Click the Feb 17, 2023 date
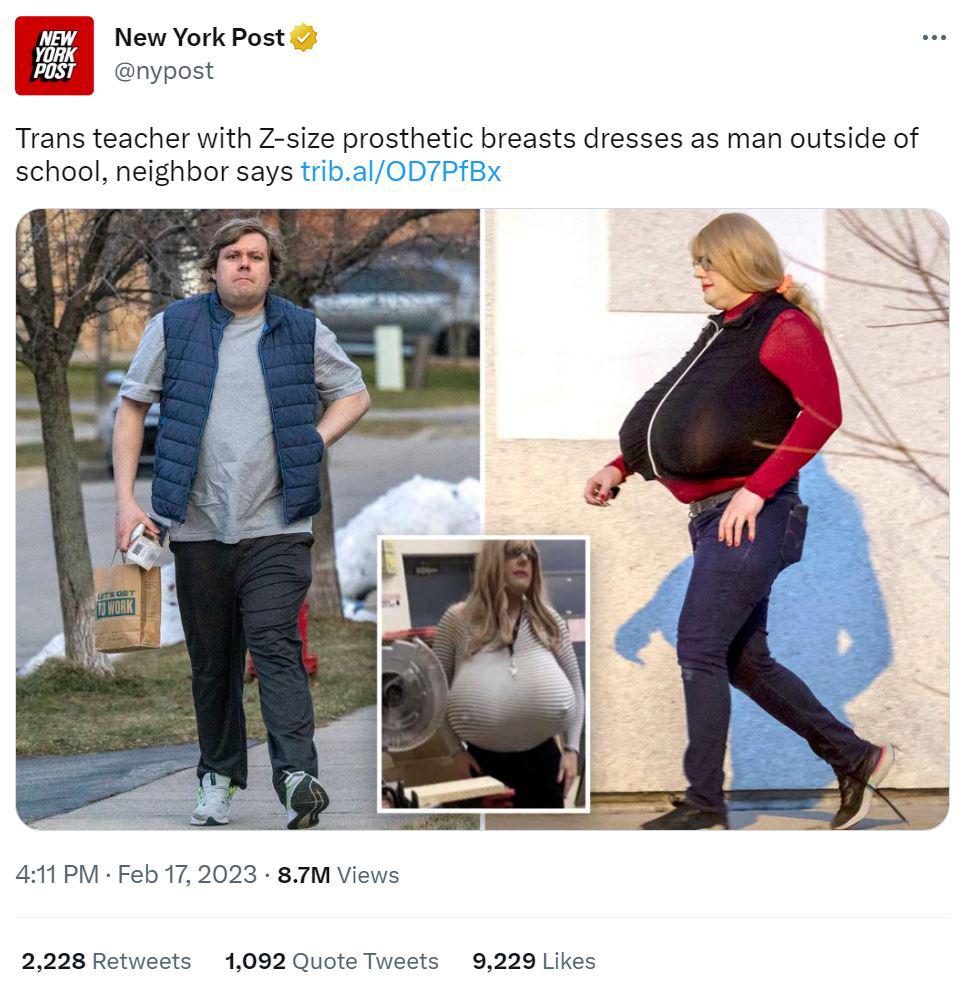 point(187,875)
